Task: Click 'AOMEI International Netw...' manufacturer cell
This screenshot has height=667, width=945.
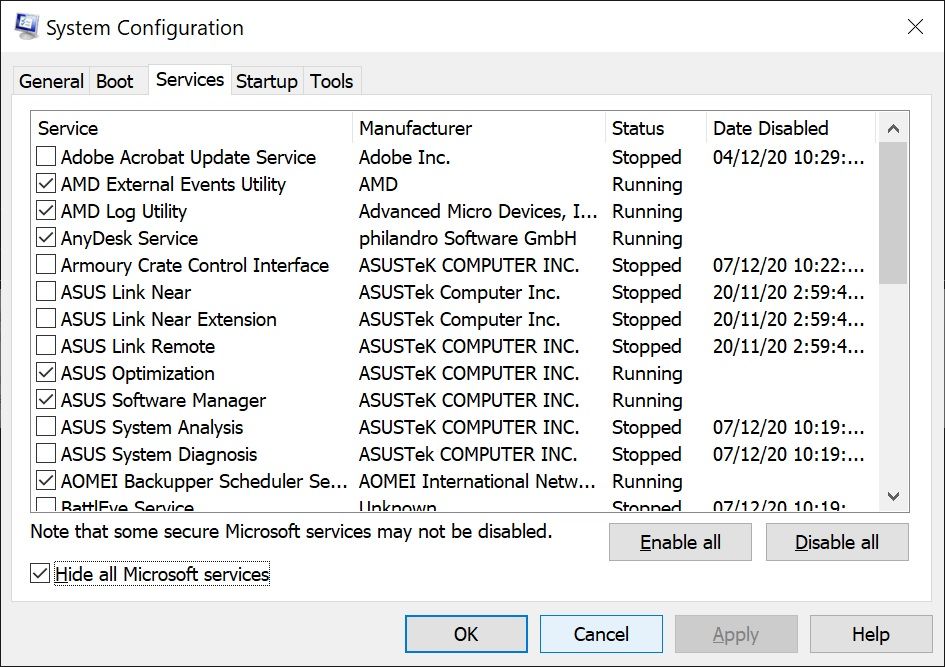Action: 477,481
